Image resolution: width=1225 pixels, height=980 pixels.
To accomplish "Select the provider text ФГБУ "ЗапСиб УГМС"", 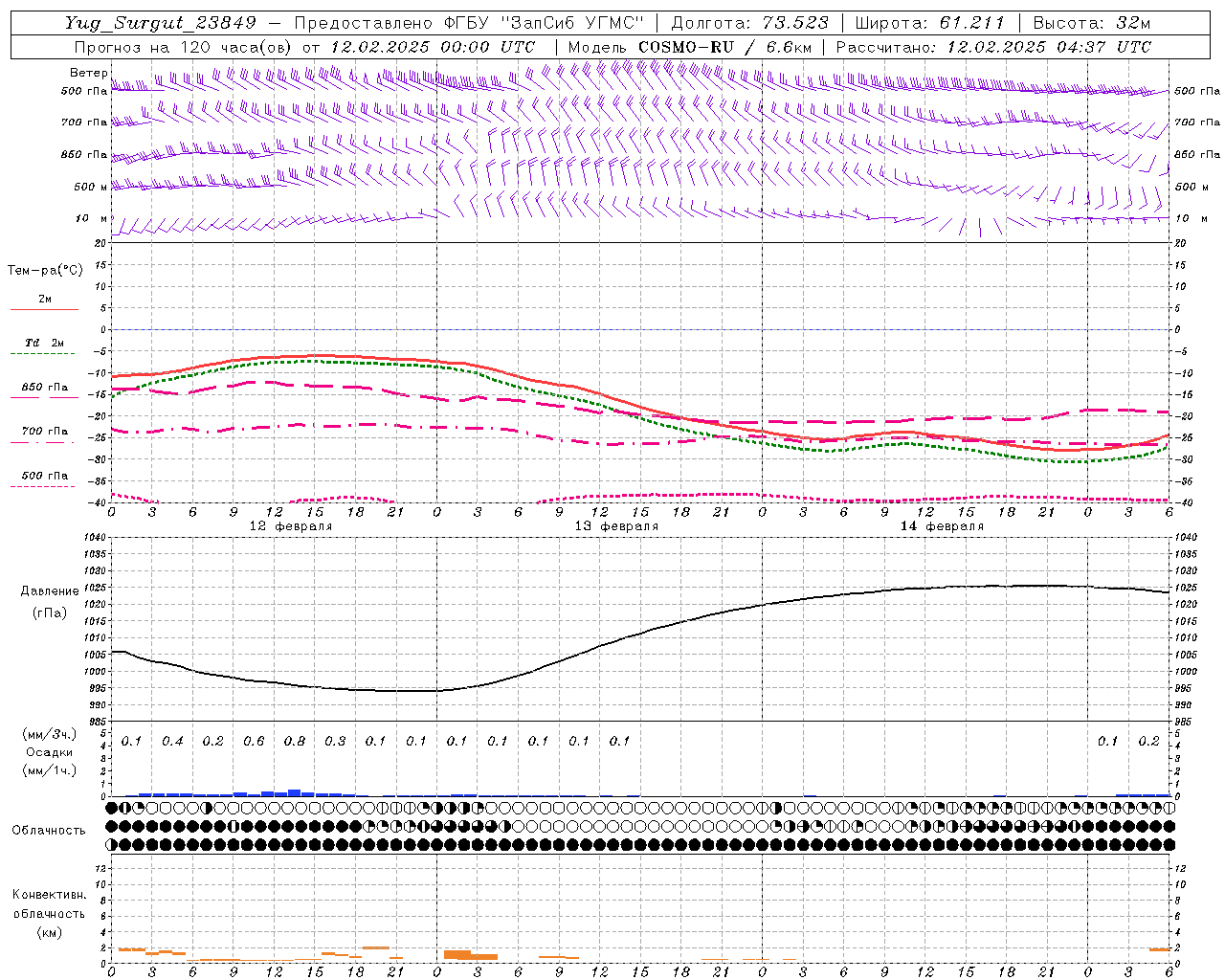I will [545, 23].
